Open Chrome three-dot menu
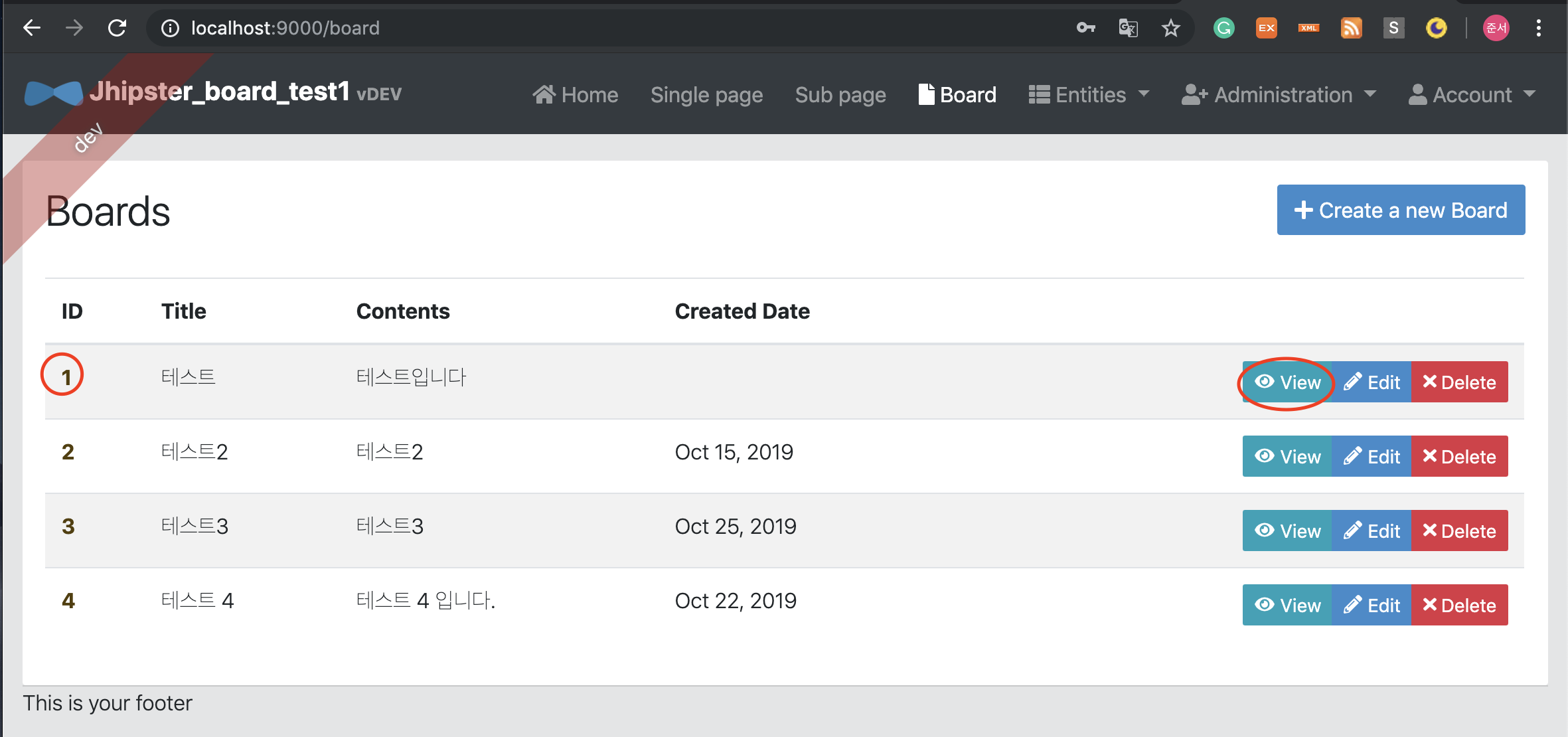 tap(1538, 28)
